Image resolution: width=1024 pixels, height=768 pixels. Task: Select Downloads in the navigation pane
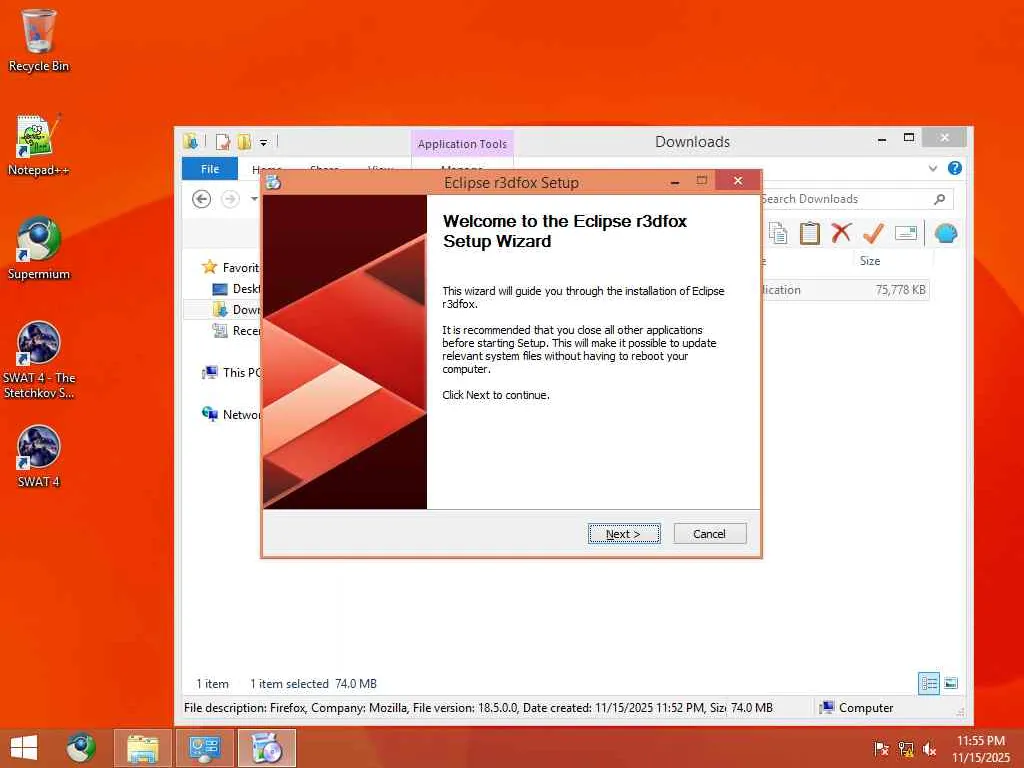point(237,310)
